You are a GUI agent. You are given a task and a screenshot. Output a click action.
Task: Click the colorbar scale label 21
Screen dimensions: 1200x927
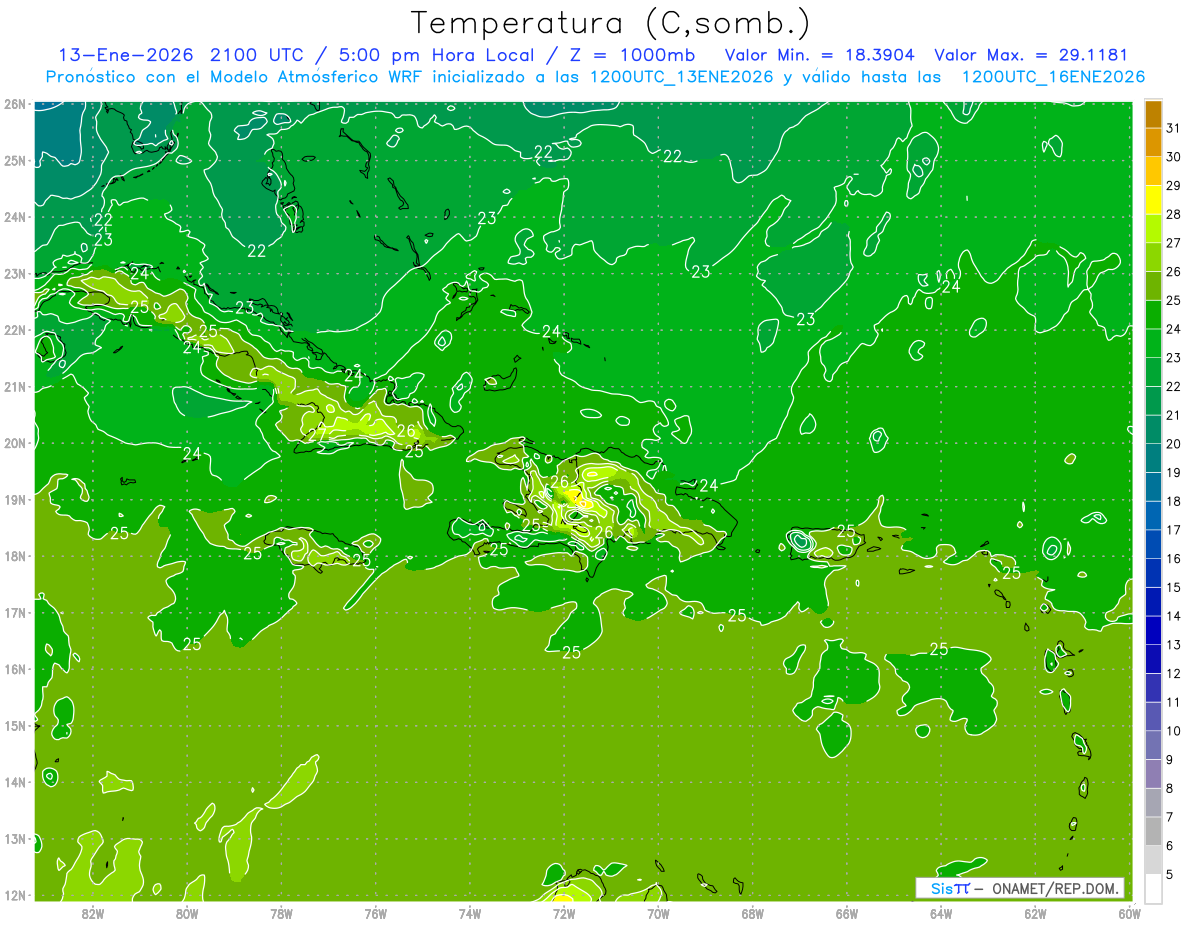tap(1173, 415)
